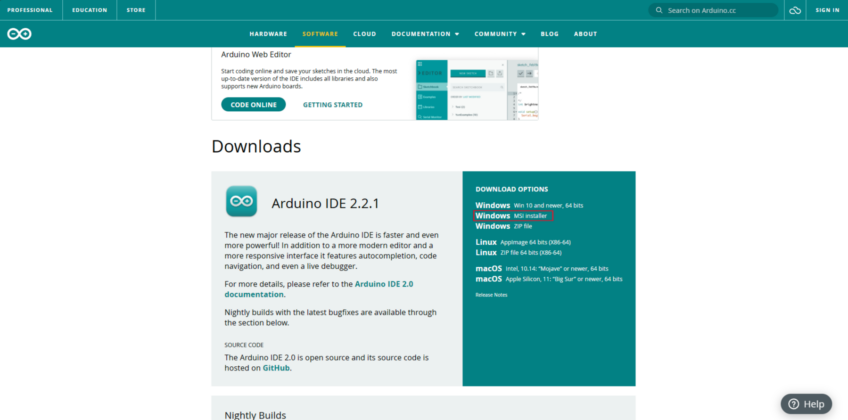
Task: Click the search magnifier icon
Action: point(659,10)
